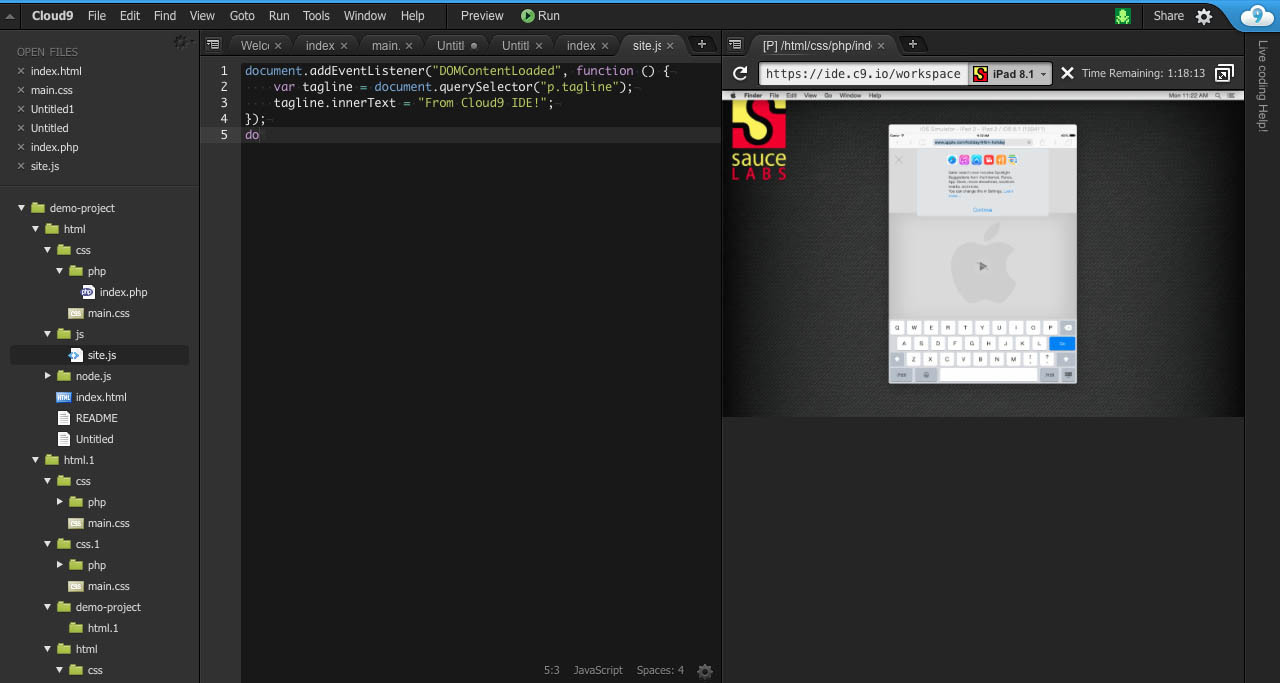Click the Preview button
The image size is (1280, 683).
coord(482,16)
